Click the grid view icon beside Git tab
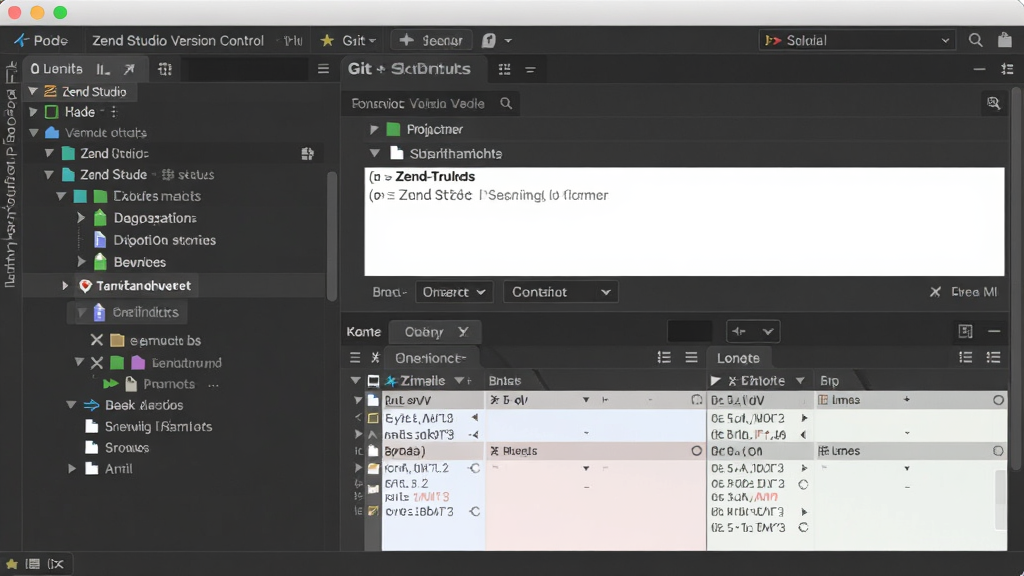The width and height of the screenshot is (1024, 576). click(504, 69)
